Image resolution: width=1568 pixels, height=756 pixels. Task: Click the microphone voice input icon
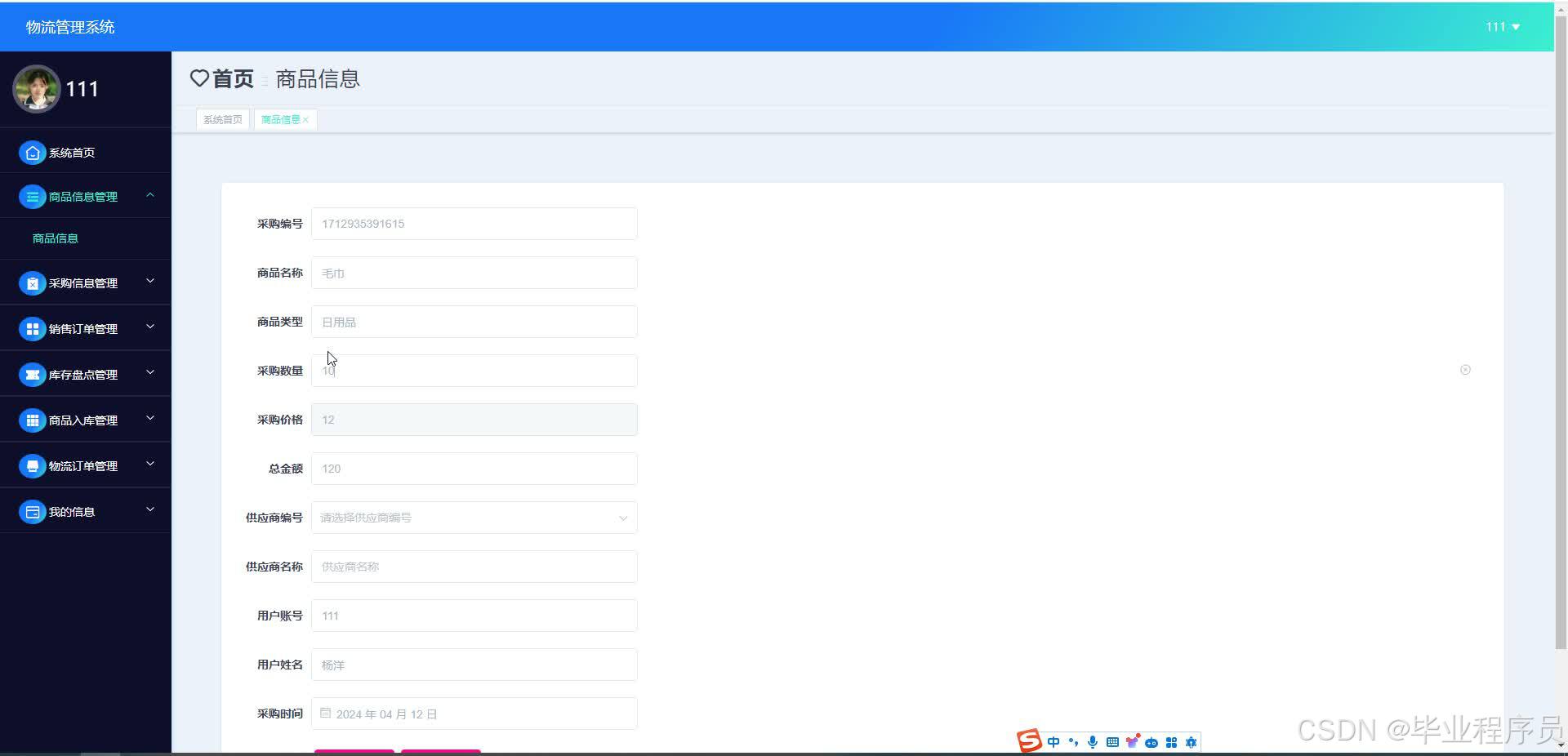coord(1093,742)
